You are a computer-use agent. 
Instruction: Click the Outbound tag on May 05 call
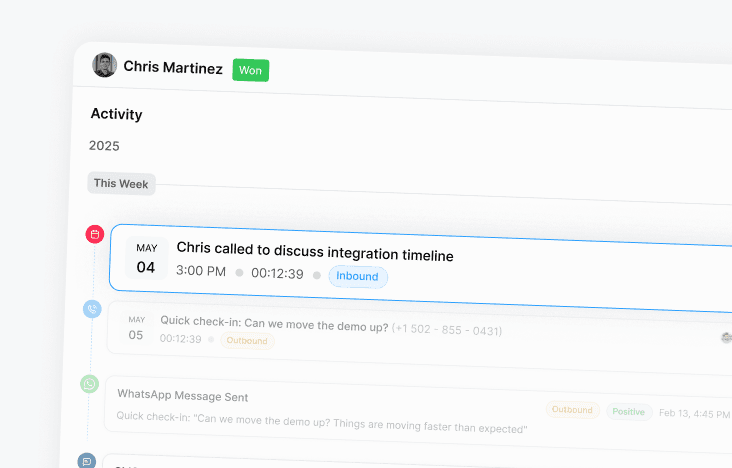coord(247,340)
